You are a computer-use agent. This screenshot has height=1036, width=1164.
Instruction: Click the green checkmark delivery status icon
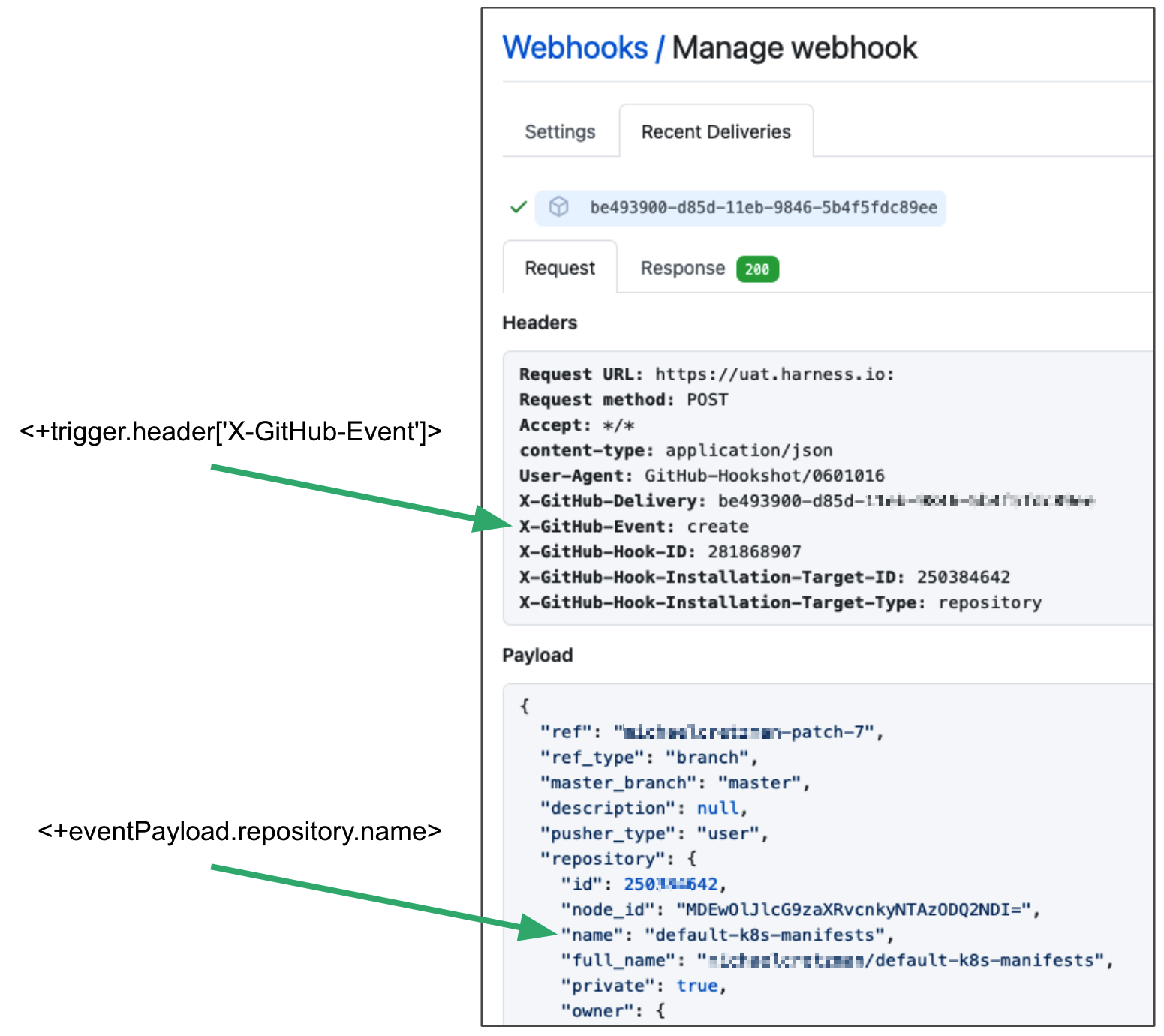[x=519, y=208]
